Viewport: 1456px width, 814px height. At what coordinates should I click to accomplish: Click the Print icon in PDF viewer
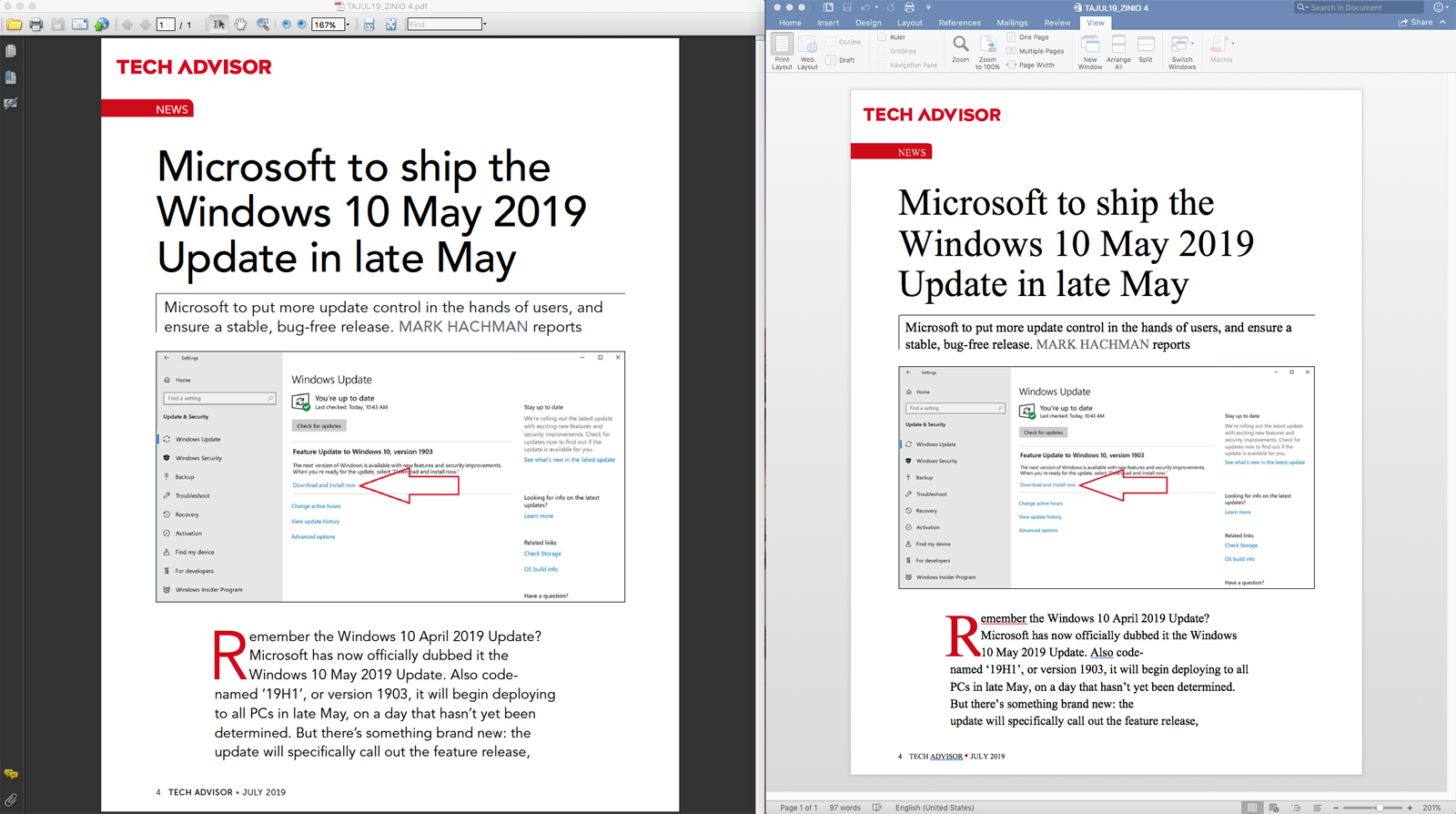coord(36,25)
